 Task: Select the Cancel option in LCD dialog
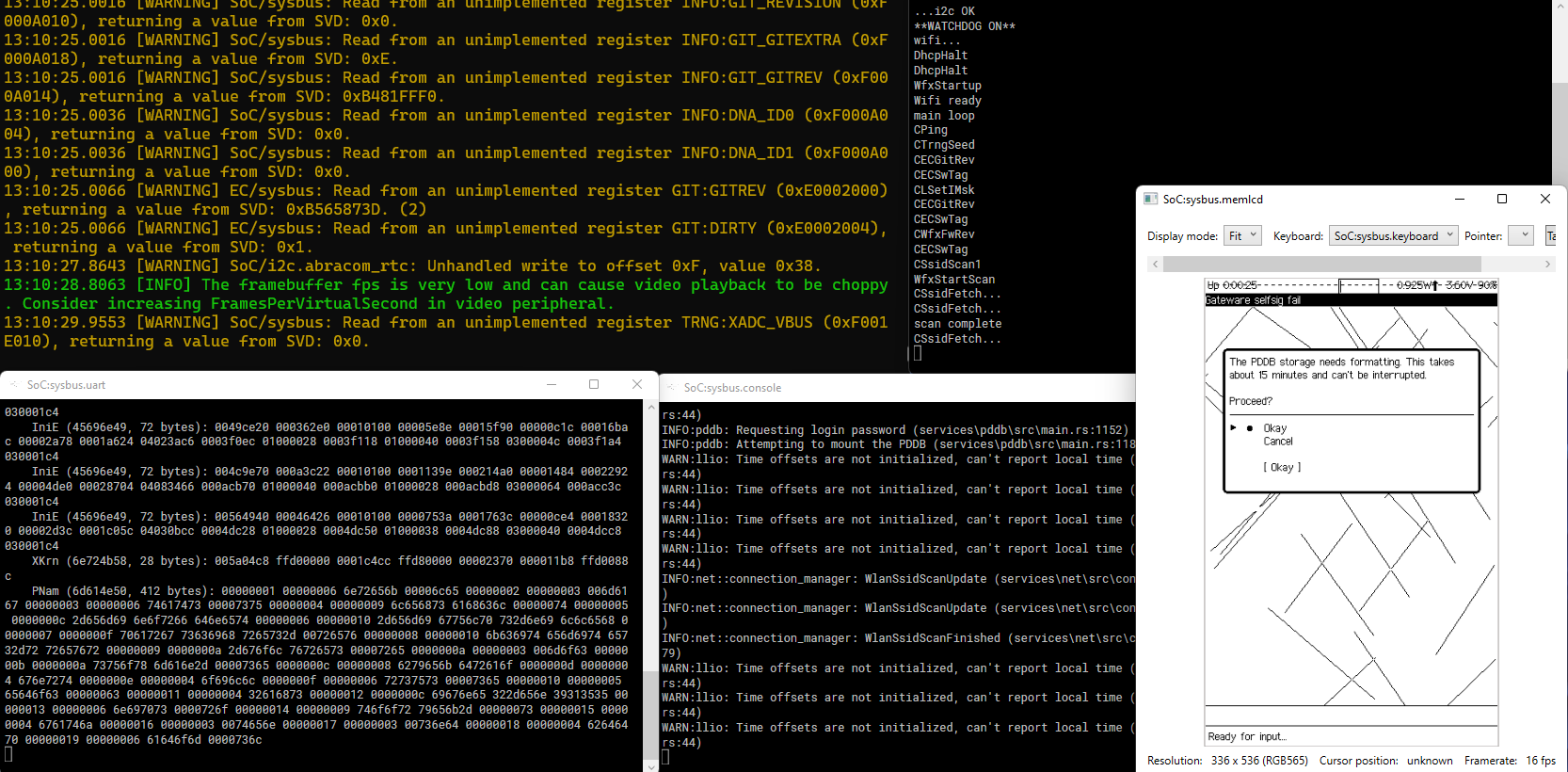pos(1277,442)
